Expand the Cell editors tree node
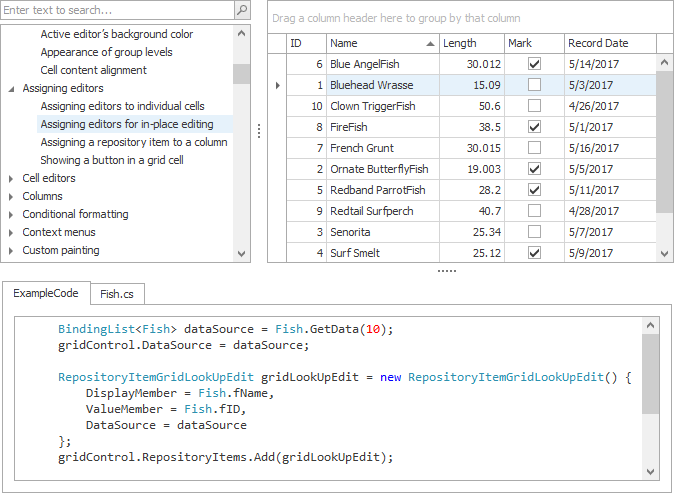This screenshot has height=493, width=674. pos(11,178)
